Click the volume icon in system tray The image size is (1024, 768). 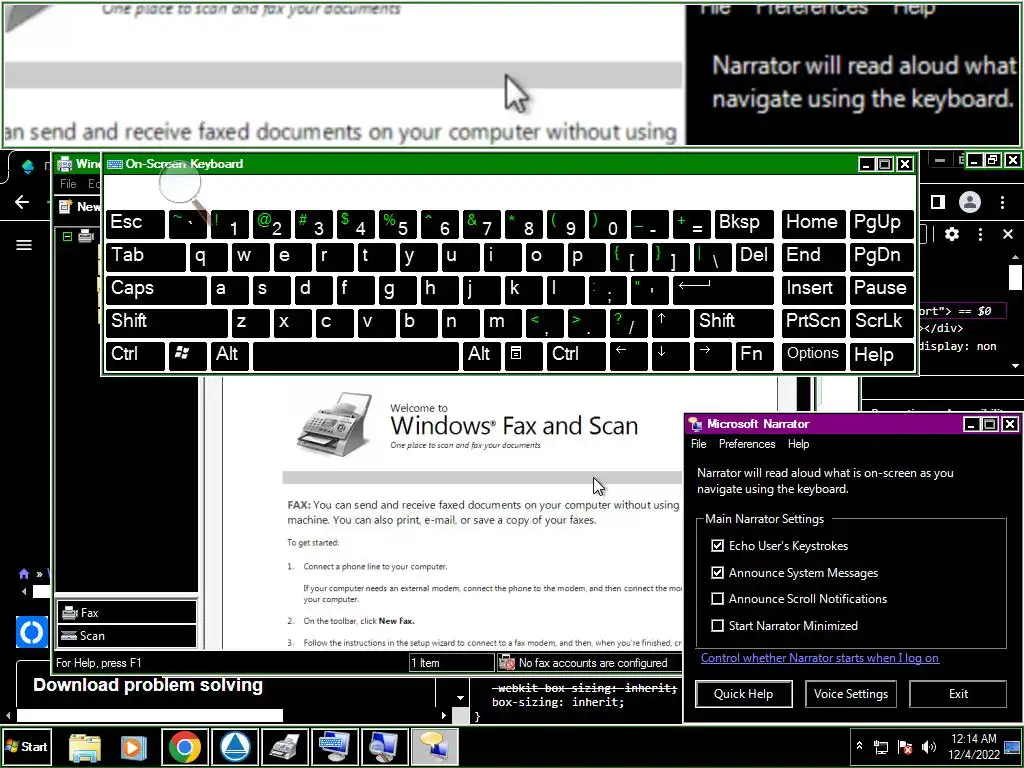coord(929,746)
